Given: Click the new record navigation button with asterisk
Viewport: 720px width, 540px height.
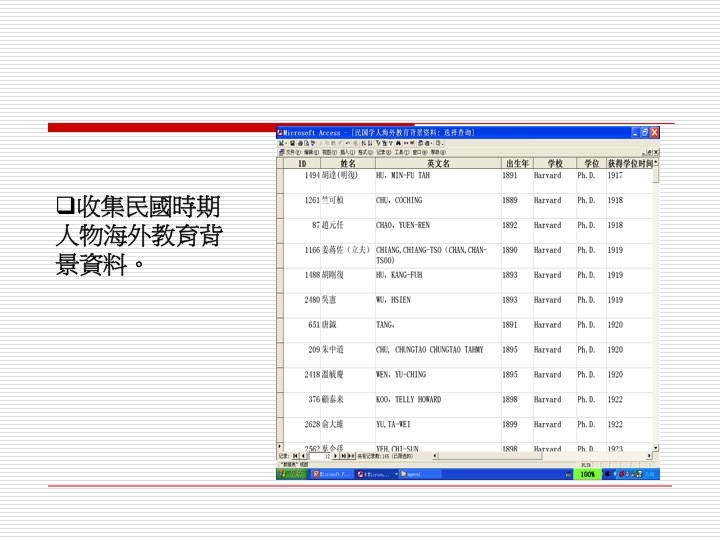Looking at the screenshot, I should 351,456.
